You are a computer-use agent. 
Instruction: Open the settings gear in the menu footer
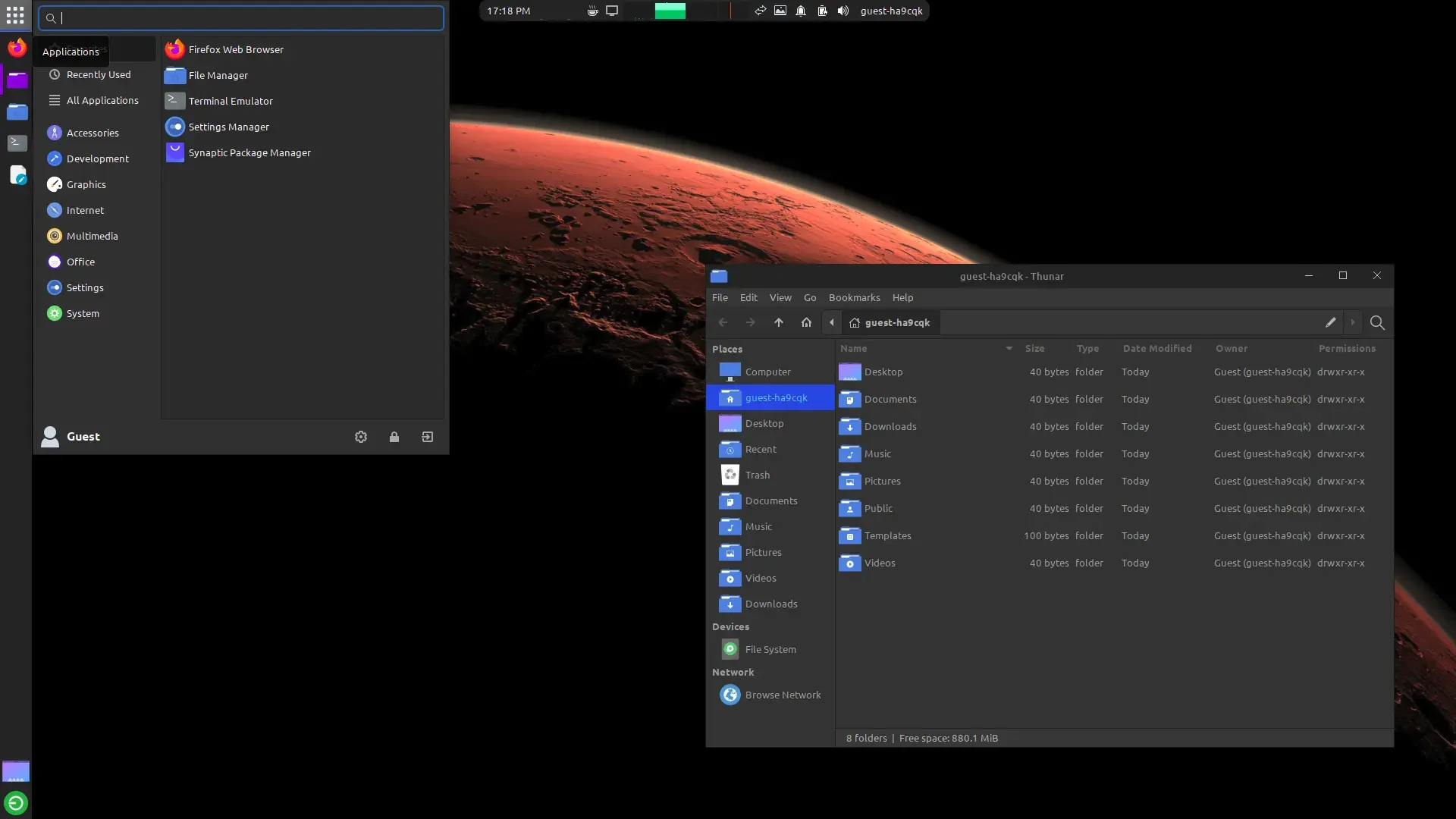coord(361,437)
